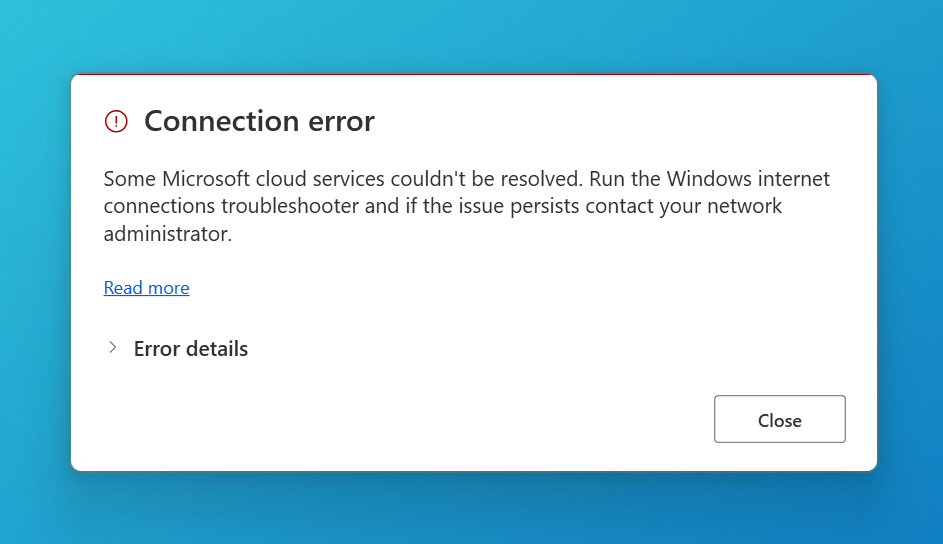943x544 pixels.
Task: Click the Error details label text
Action: tap(191, 349)
